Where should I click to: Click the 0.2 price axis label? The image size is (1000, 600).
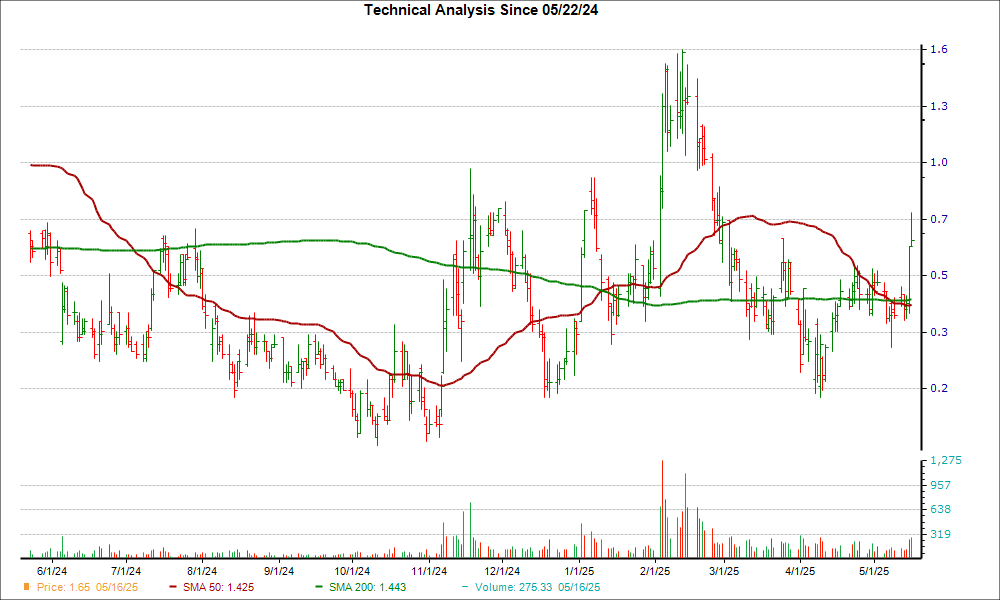(x=939, y=388)
